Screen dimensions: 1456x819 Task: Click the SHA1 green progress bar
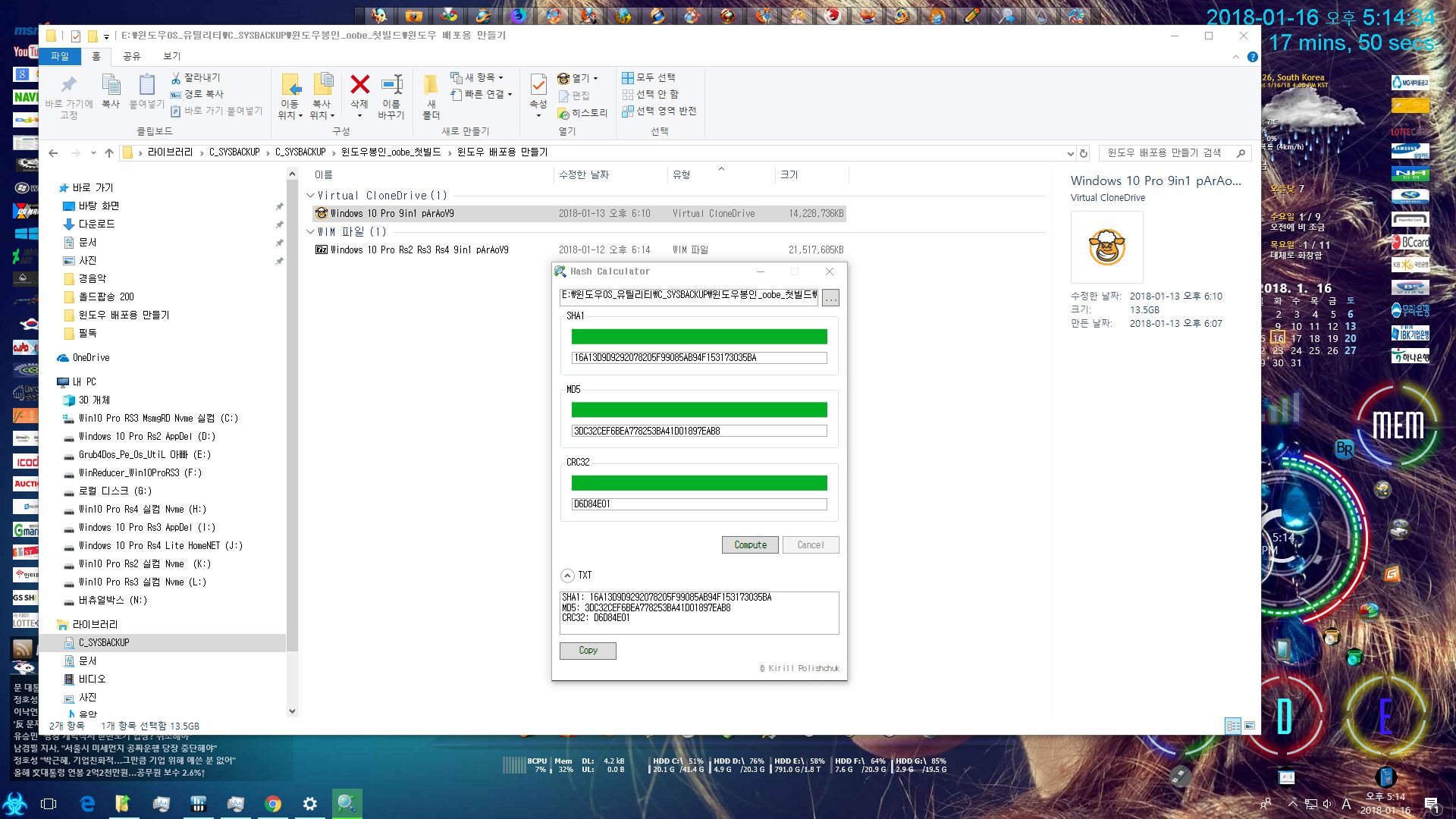(698, 337)
